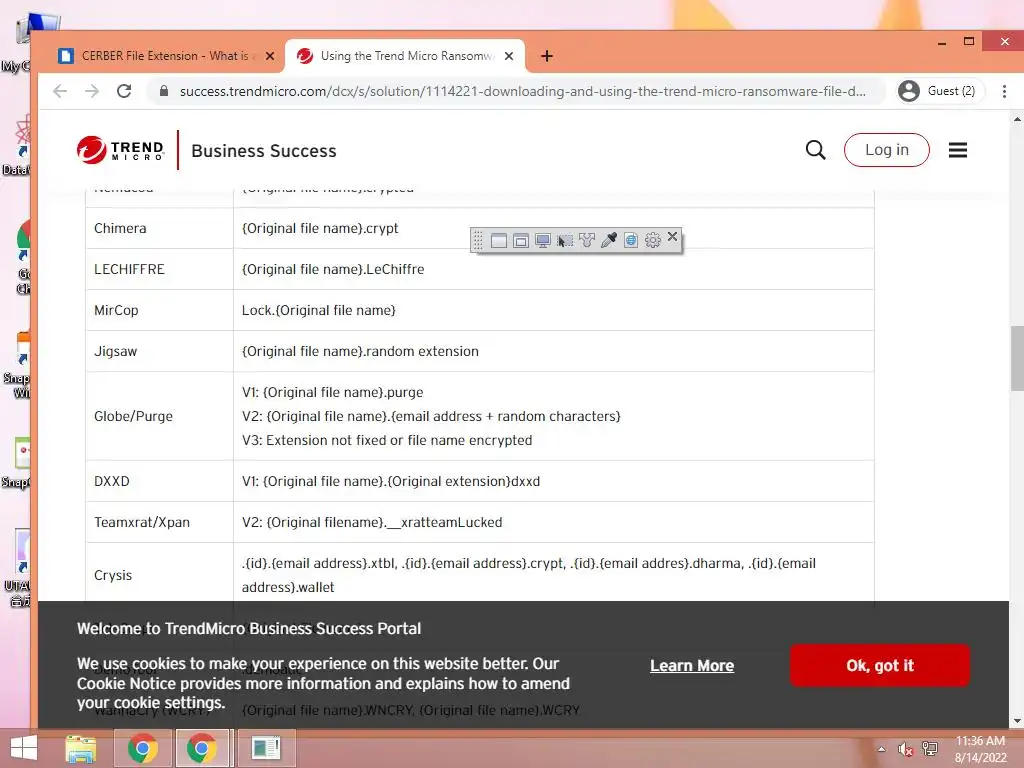Click the DXXD table cell
Screen dimensions: 1024x768
pos(159,481)
